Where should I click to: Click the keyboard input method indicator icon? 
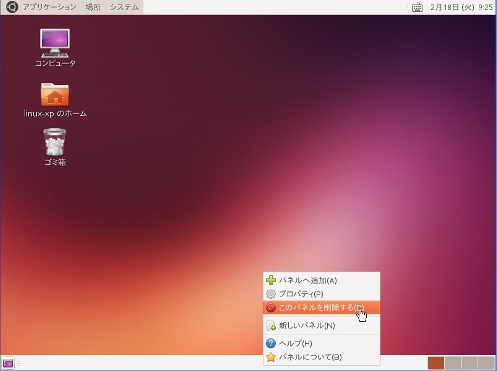tap(417, 7)
